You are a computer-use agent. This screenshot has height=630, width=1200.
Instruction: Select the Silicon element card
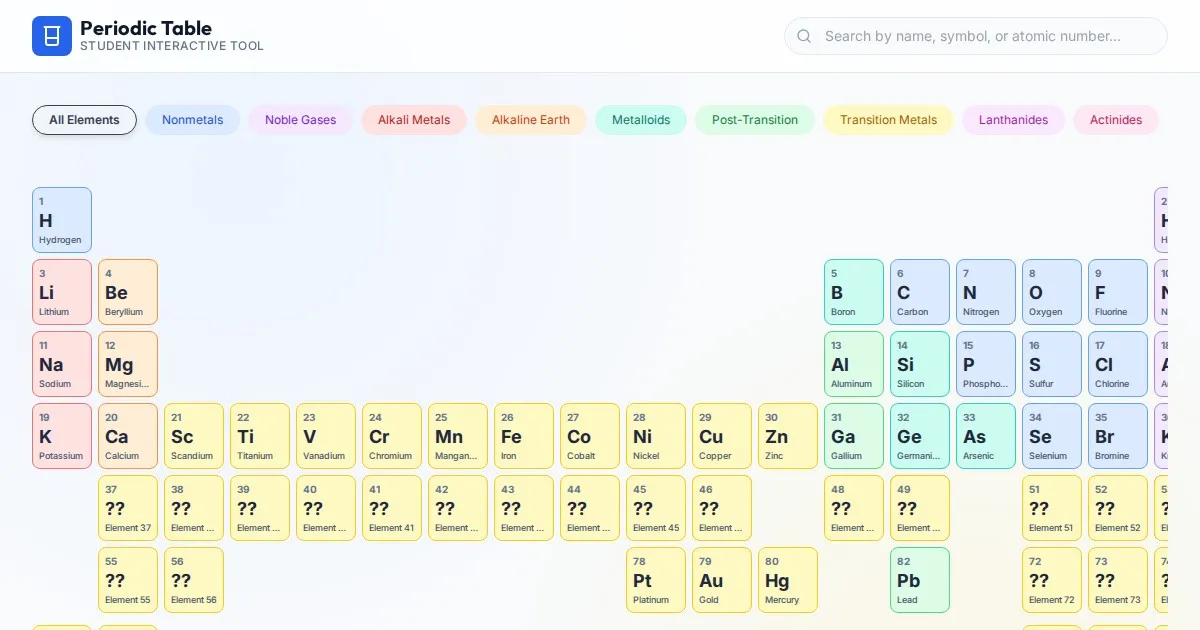pyautogui.click(x=920, y=364)
